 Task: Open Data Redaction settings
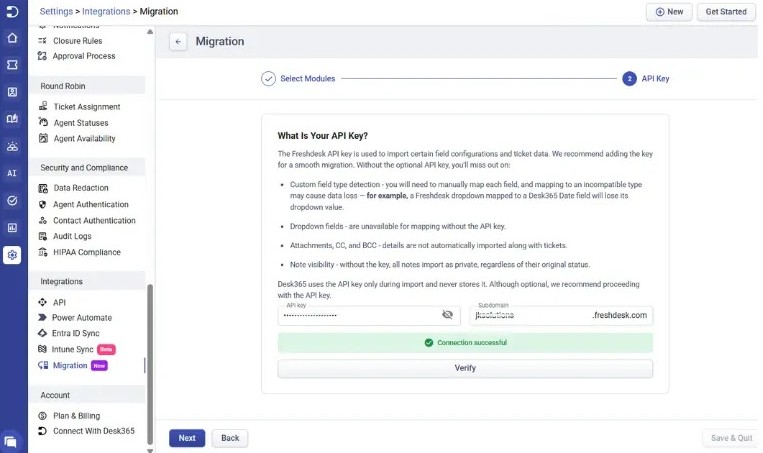coord(81,188)
